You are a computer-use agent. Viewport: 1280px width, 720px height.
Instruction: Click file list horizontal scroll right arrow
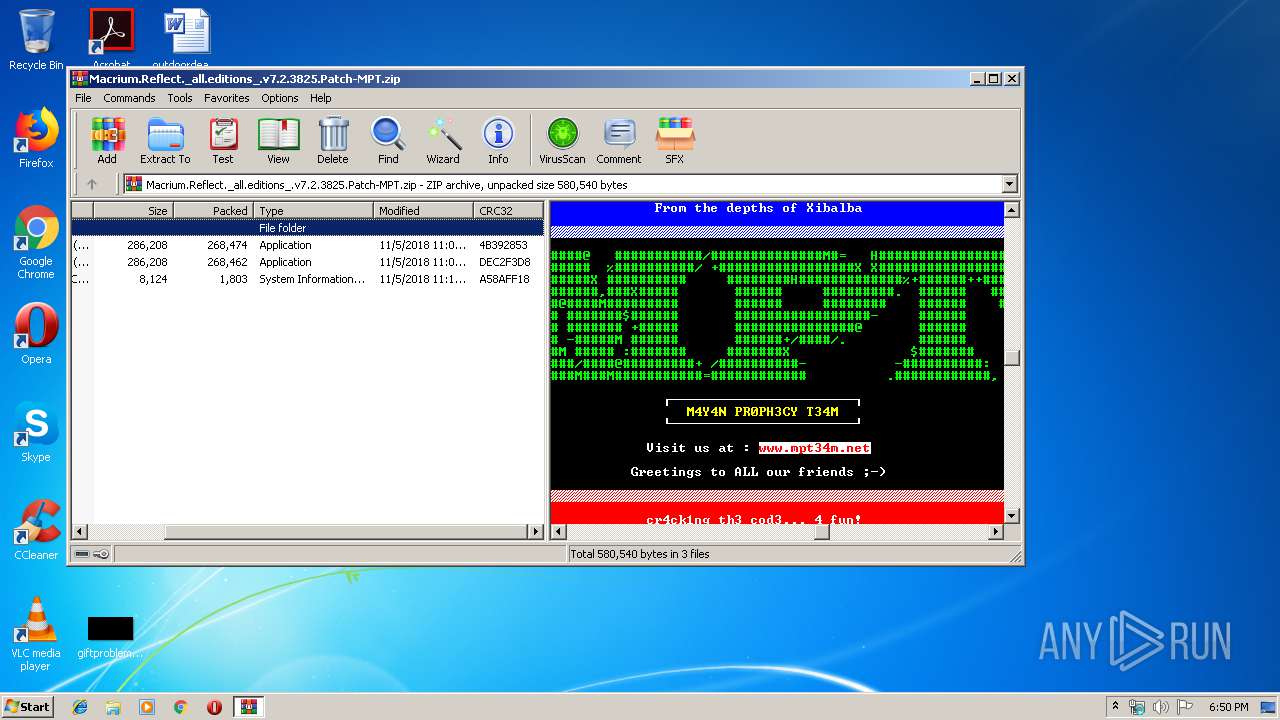click(535, 532)
